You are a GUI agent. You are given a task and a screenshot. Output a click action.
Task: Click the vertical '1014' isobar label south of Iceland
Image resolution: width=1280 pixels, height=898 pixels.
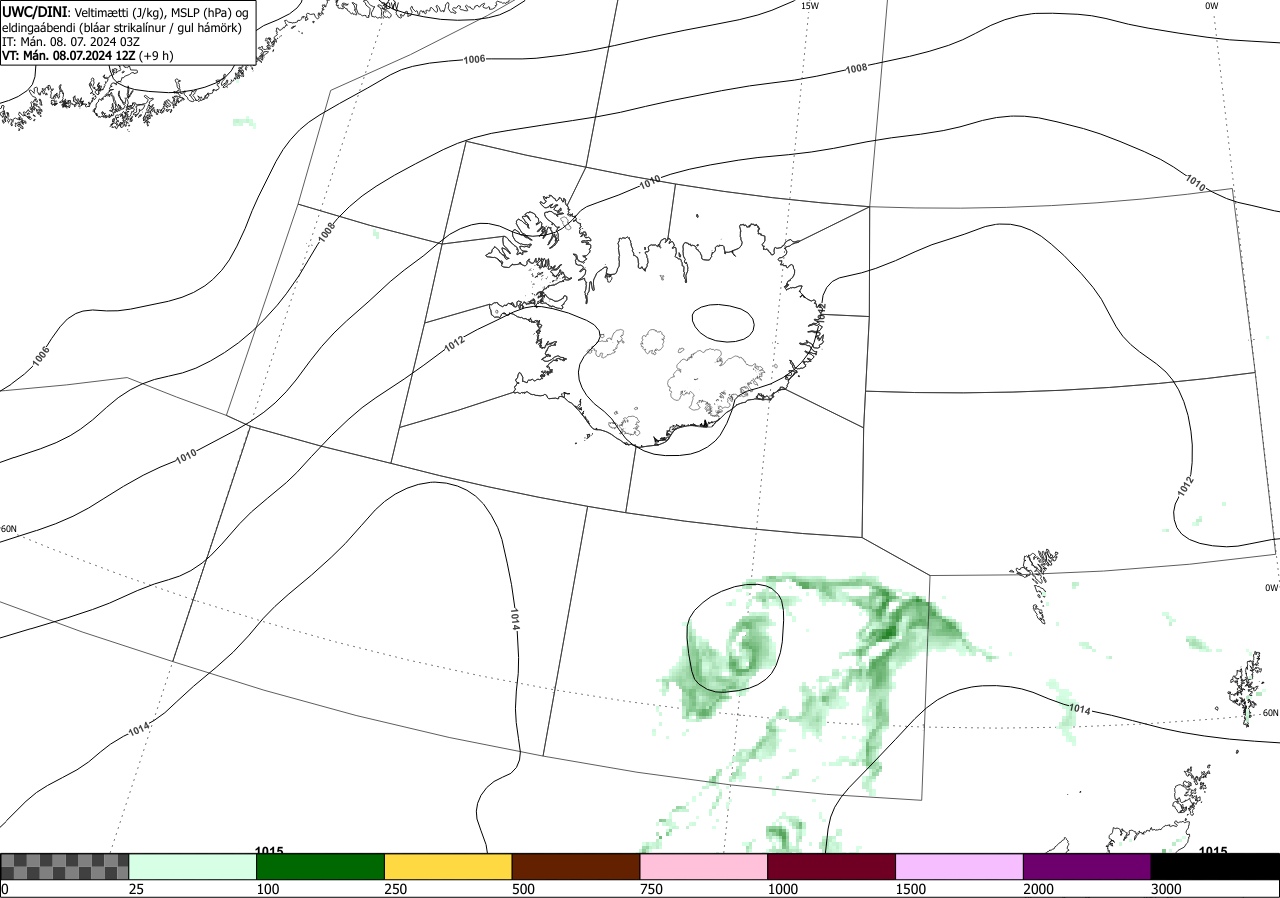(x=514, y=620)
